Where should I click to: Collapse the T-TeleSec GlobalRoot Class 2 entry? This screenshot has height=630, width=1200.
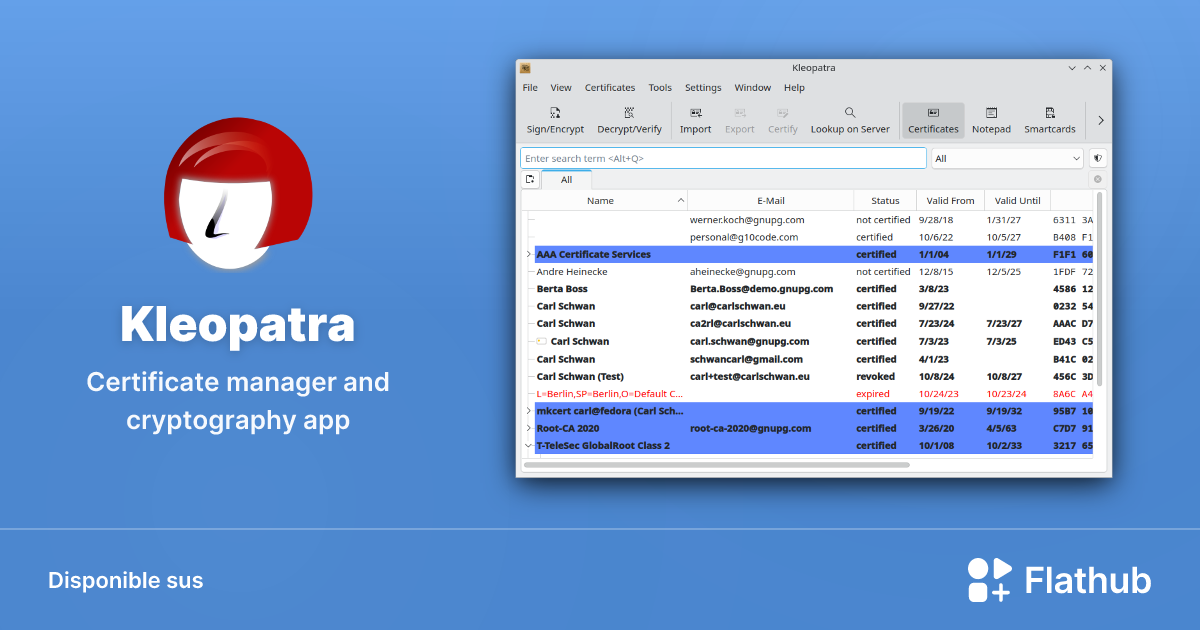click(x=529, y=445)
